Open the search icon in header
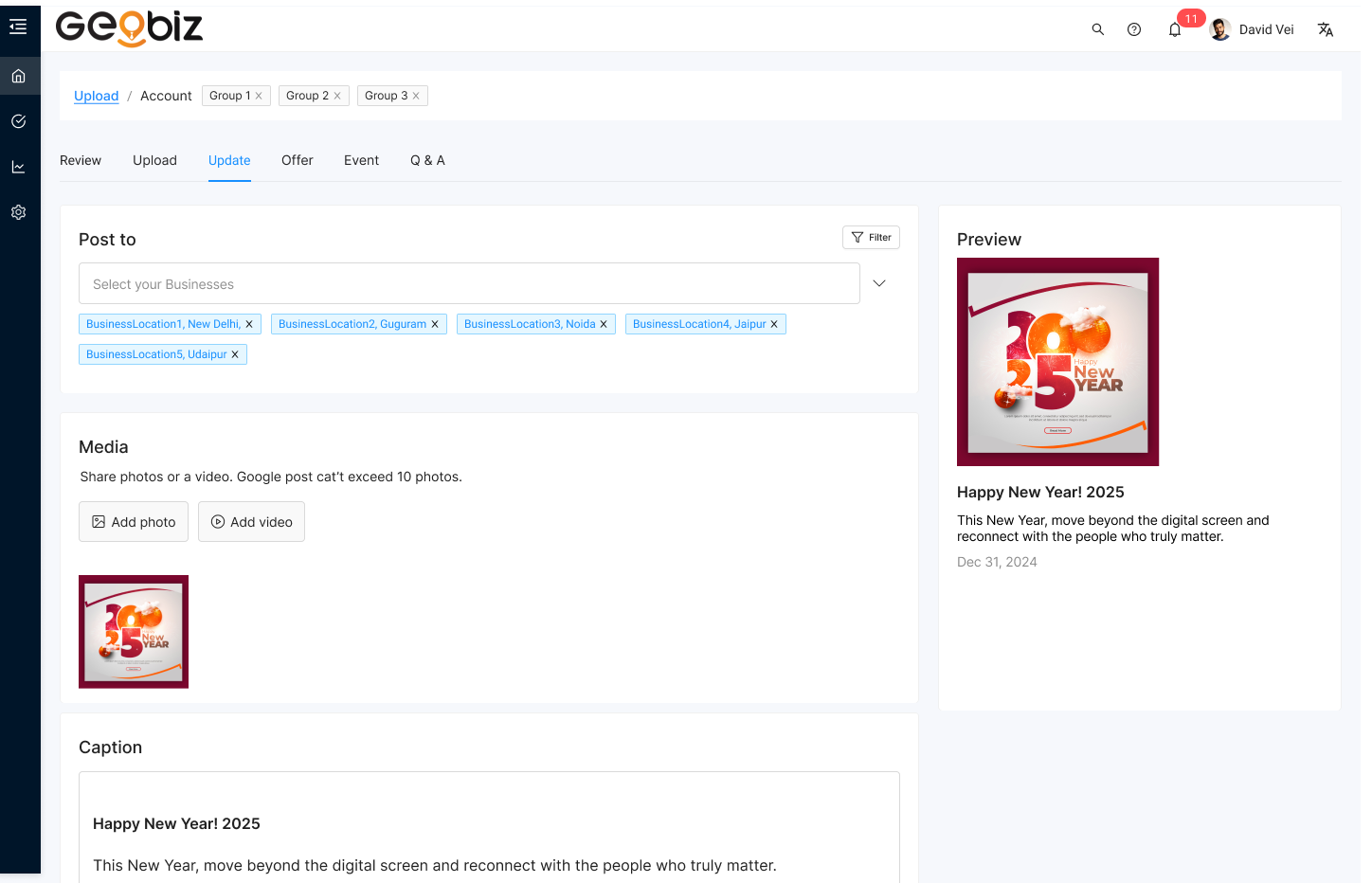Screen dimensions: 1372x883 [x=1097, y=29]
